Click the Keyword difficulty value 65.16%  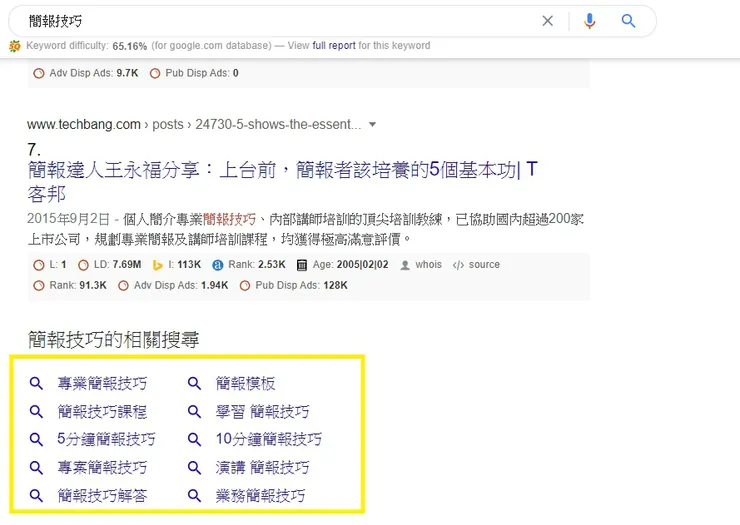[x=130, y=46]
